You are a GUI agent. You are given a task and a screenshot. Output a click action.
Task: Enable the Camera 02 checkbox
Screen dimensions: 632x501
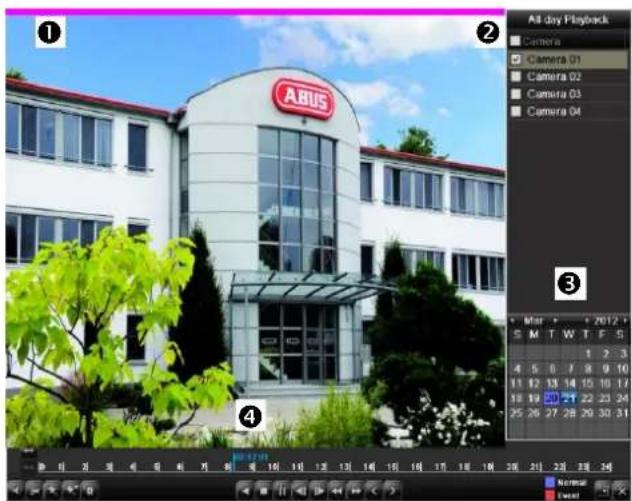coord(516,77)
